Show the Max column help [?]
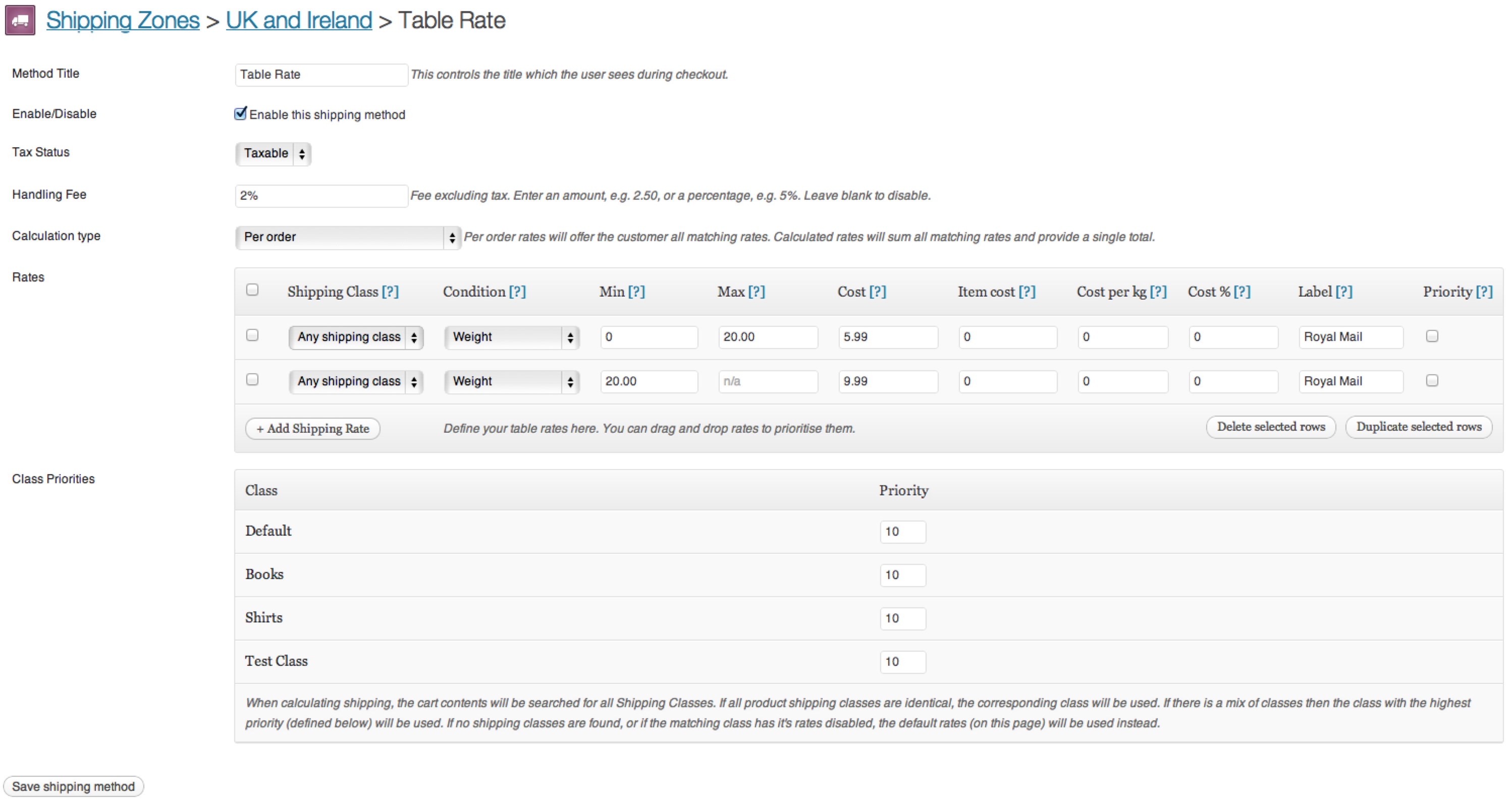Viewport: 1512px width, 802px height. 757,292
